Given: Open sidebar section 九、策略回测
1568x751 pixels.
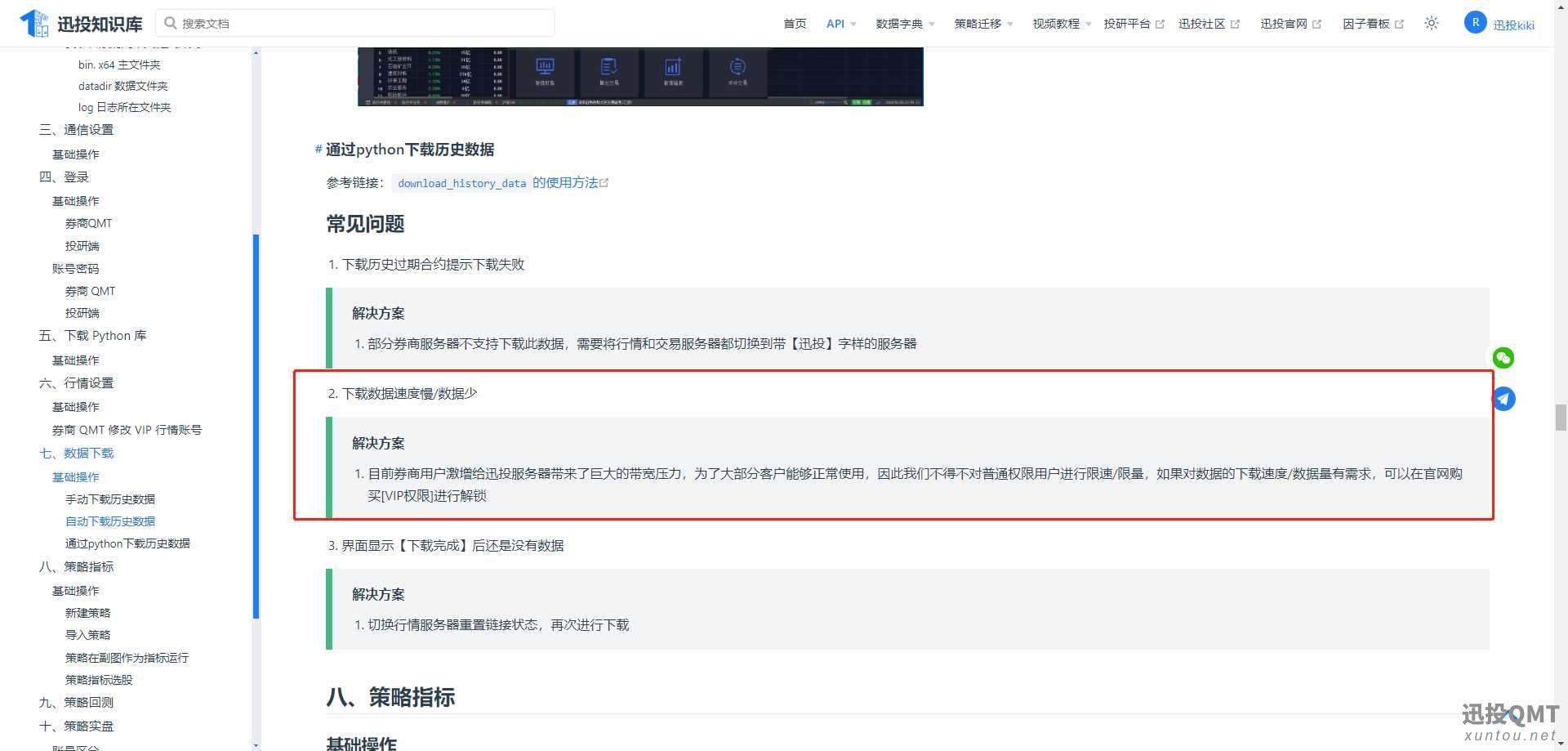Looking at the screenshot, I should click(76, 703).
